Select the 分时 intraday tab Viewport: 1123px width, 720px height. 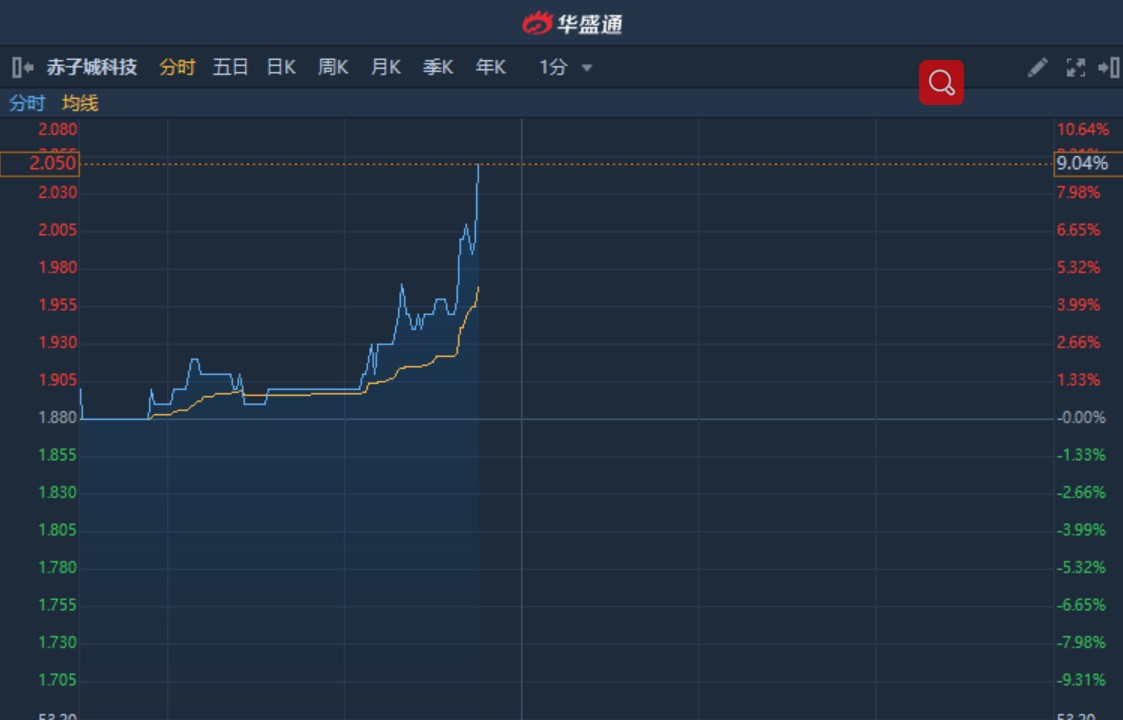(x=177, y=67)
